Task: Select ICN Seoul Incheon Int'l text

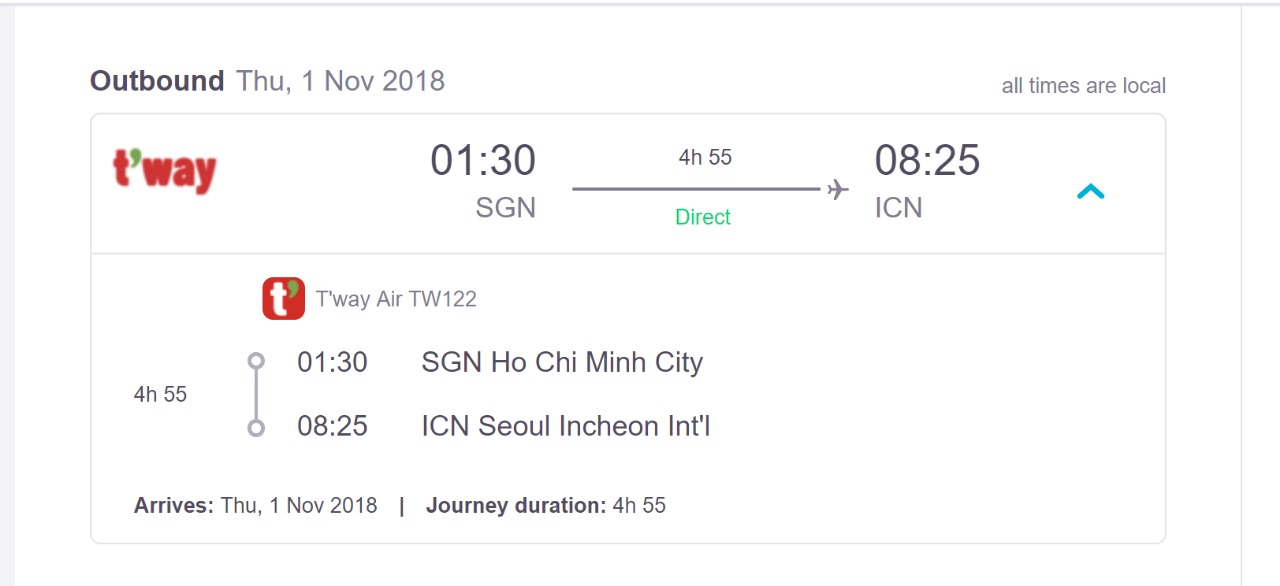Action: coord(566,427)
